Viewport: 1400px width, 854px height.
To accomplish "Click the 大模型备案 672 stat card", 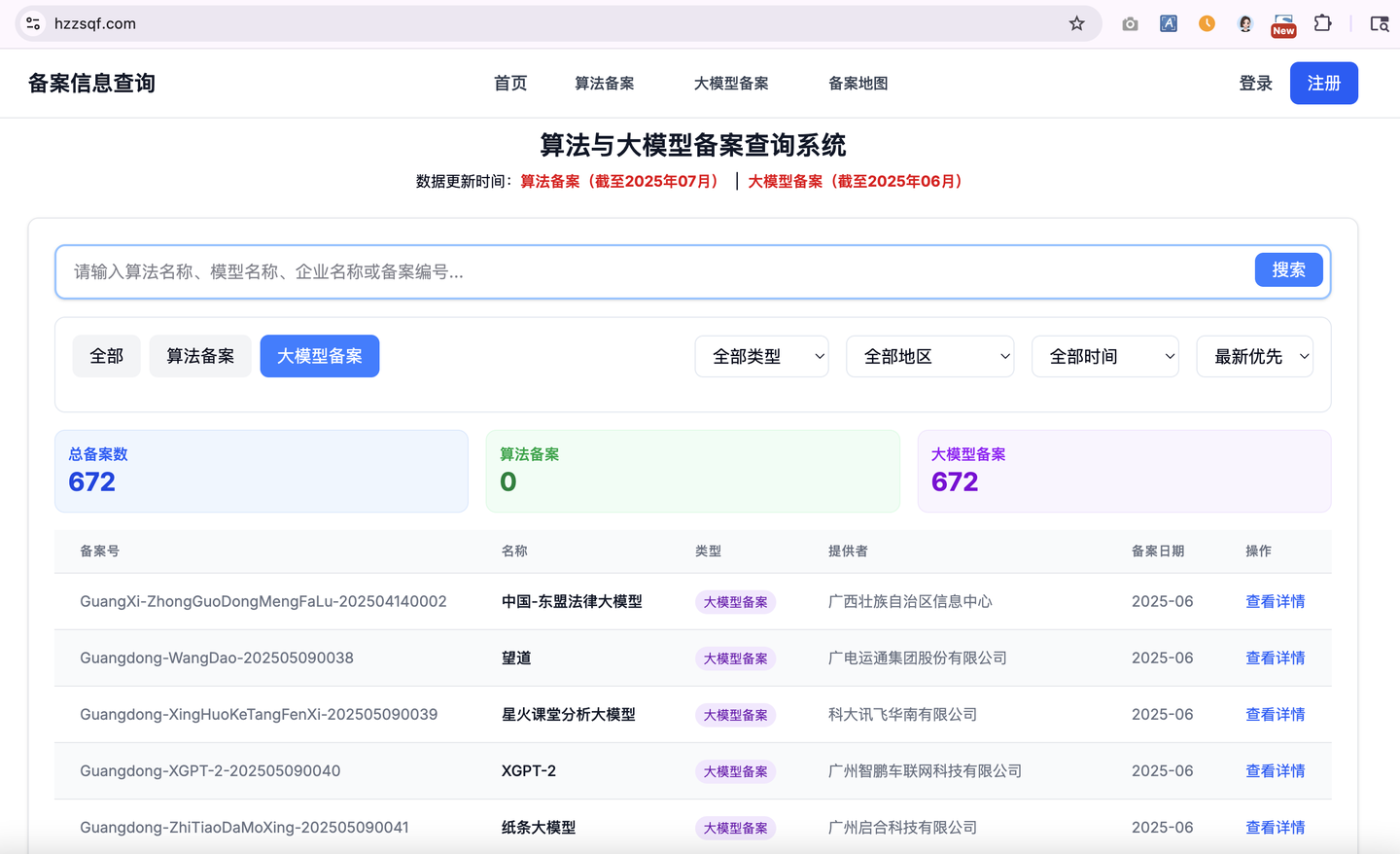I will 1124,471.
